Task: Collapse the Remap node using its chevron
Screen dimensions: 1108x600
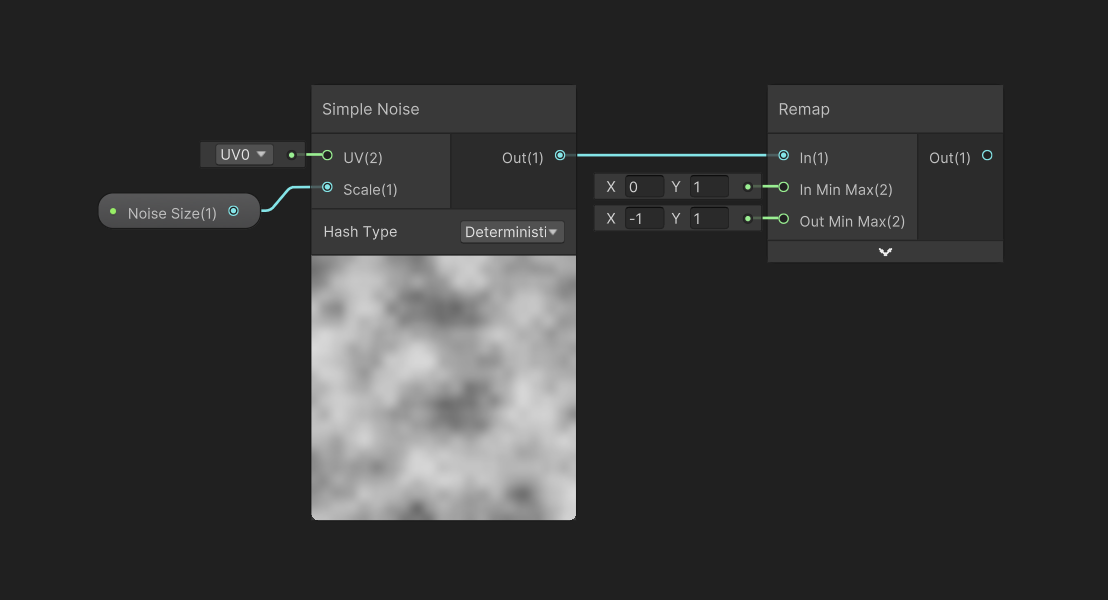Action: 885,251
